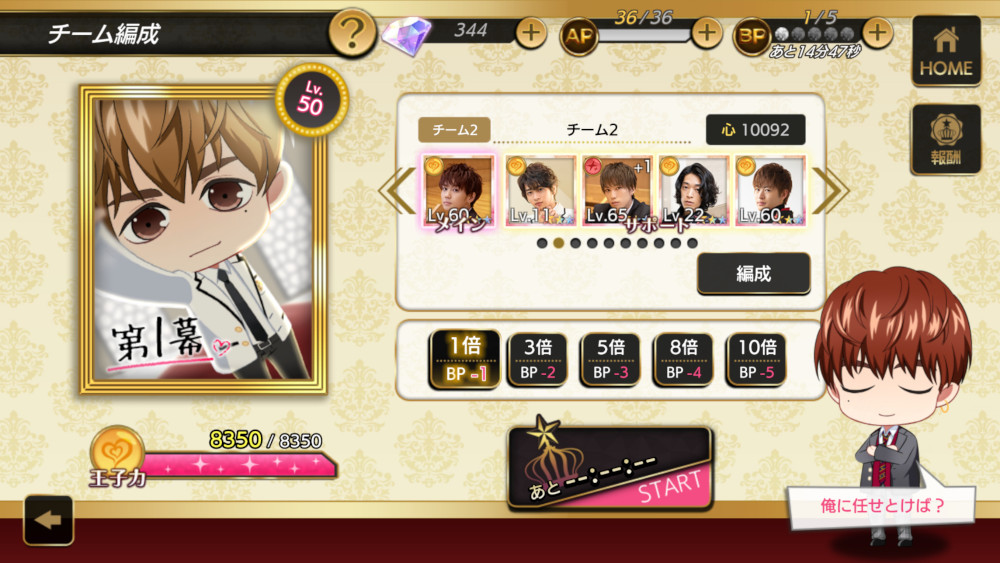1000x563 pixels.
Task: Select the 10倍 BP-5 multiplier
Action: click(x=756, y=360)
